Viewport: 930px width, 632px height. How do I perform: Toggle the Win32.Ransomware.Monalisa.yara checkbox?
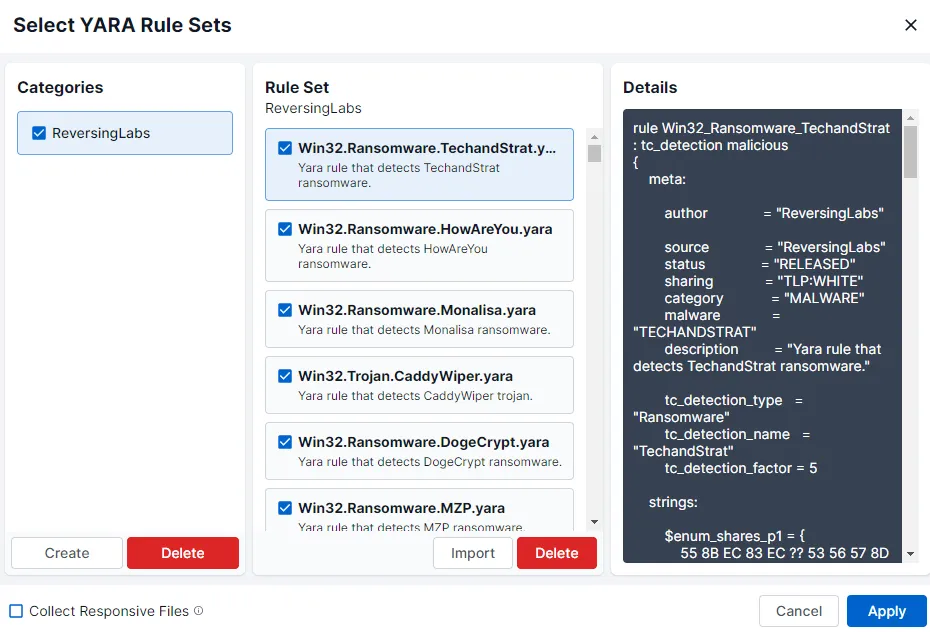(x=284, y=310)
